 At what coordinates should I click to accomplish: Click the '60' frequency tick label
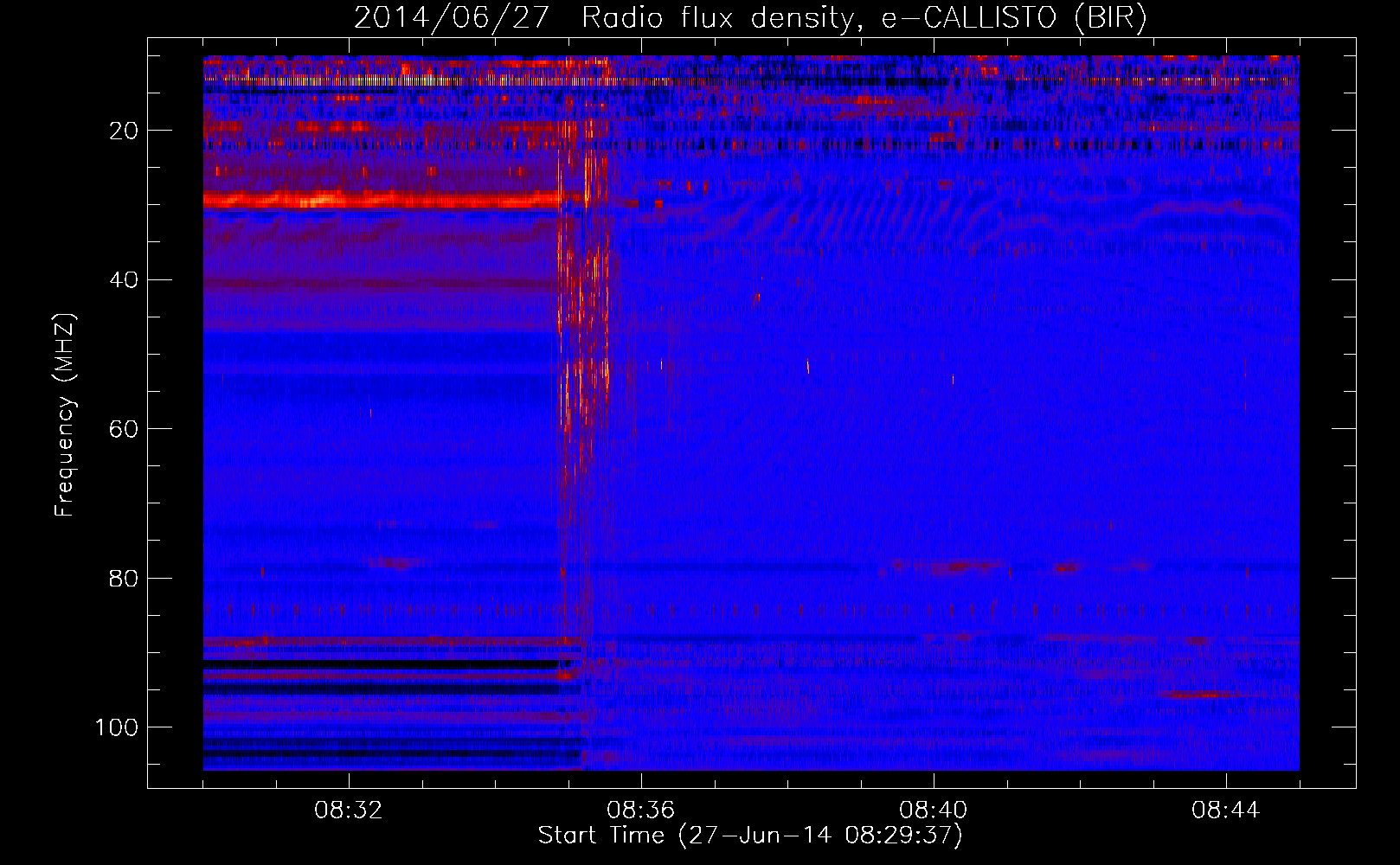point(125,429)
